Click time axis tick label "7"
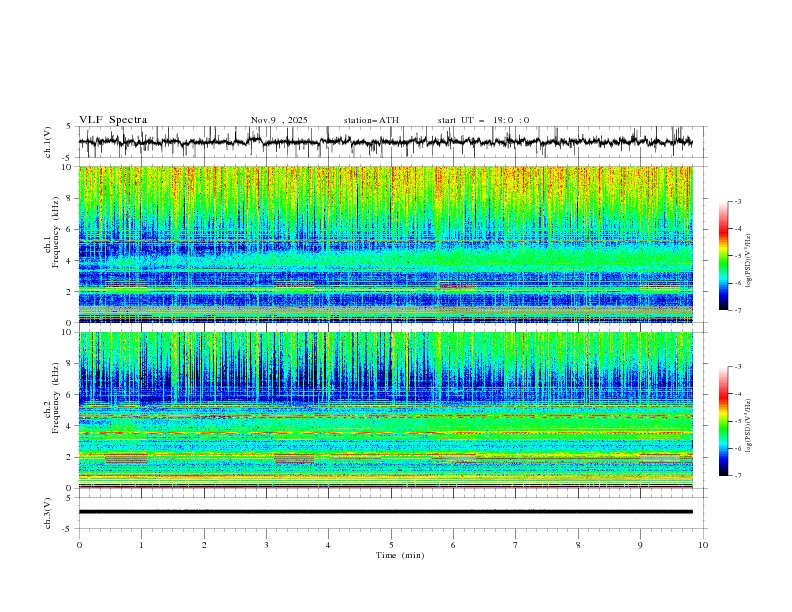Screen dimensions: 792x612 [x=516, y=545]
